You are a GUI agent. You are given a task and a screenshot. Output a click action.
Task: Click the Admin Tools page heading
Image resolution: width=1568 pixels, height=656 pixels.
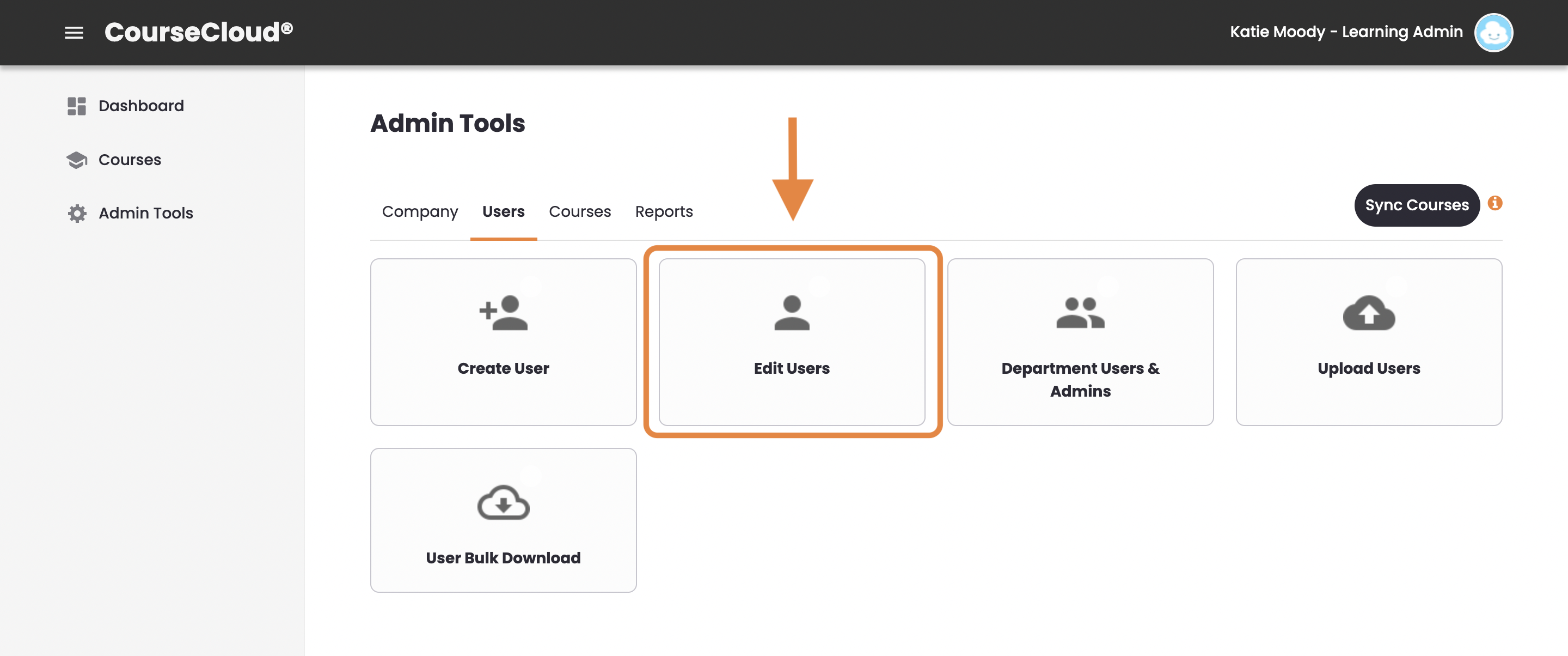coord(448,123)
